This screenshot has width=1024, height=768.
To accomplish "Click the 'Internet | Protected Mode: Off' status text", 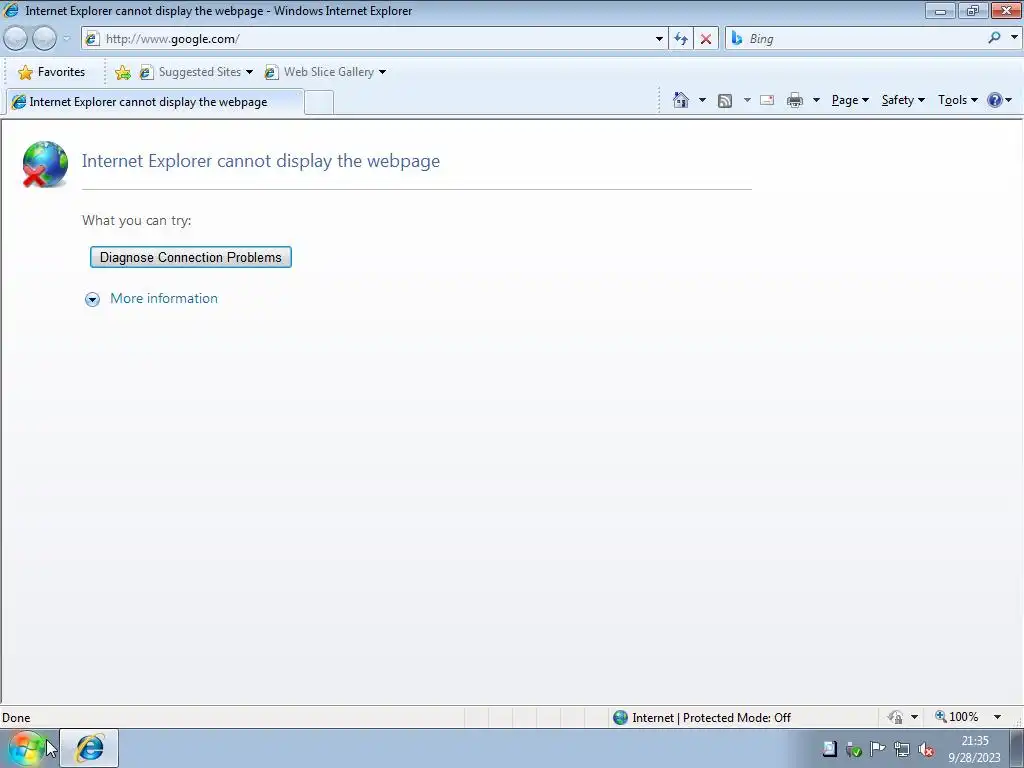I will coord(711,718).
